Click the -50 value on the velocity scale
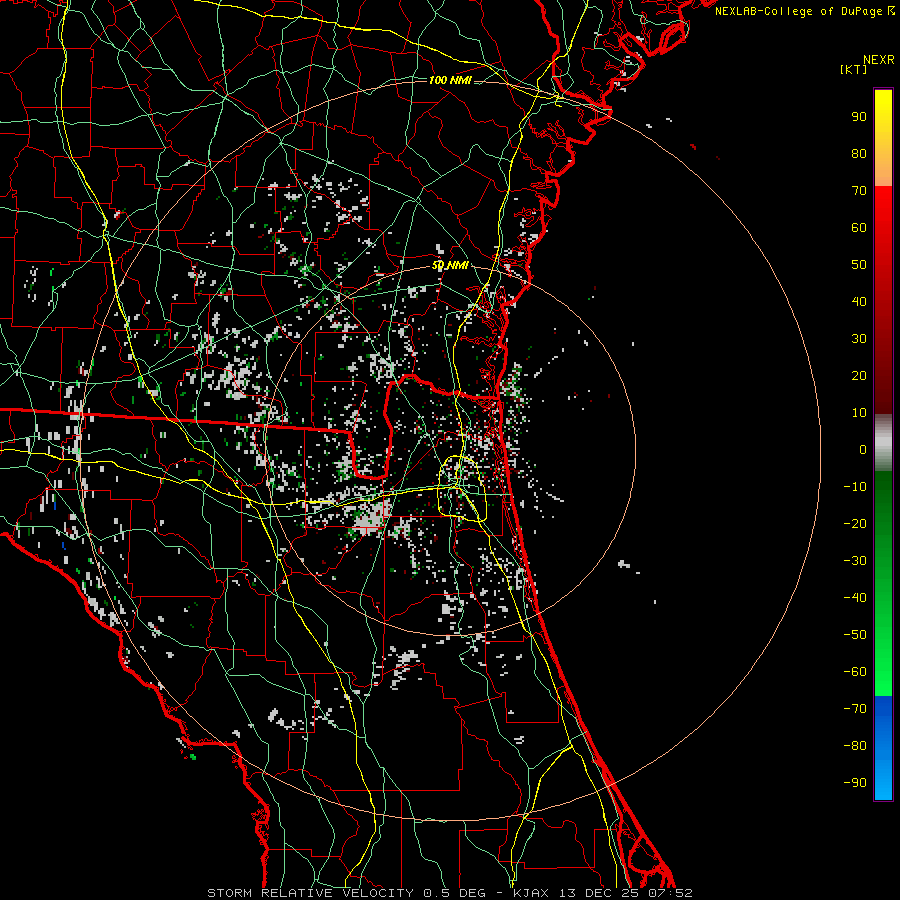The width and height of the screenshot is (900, 900). pos(855,635)
